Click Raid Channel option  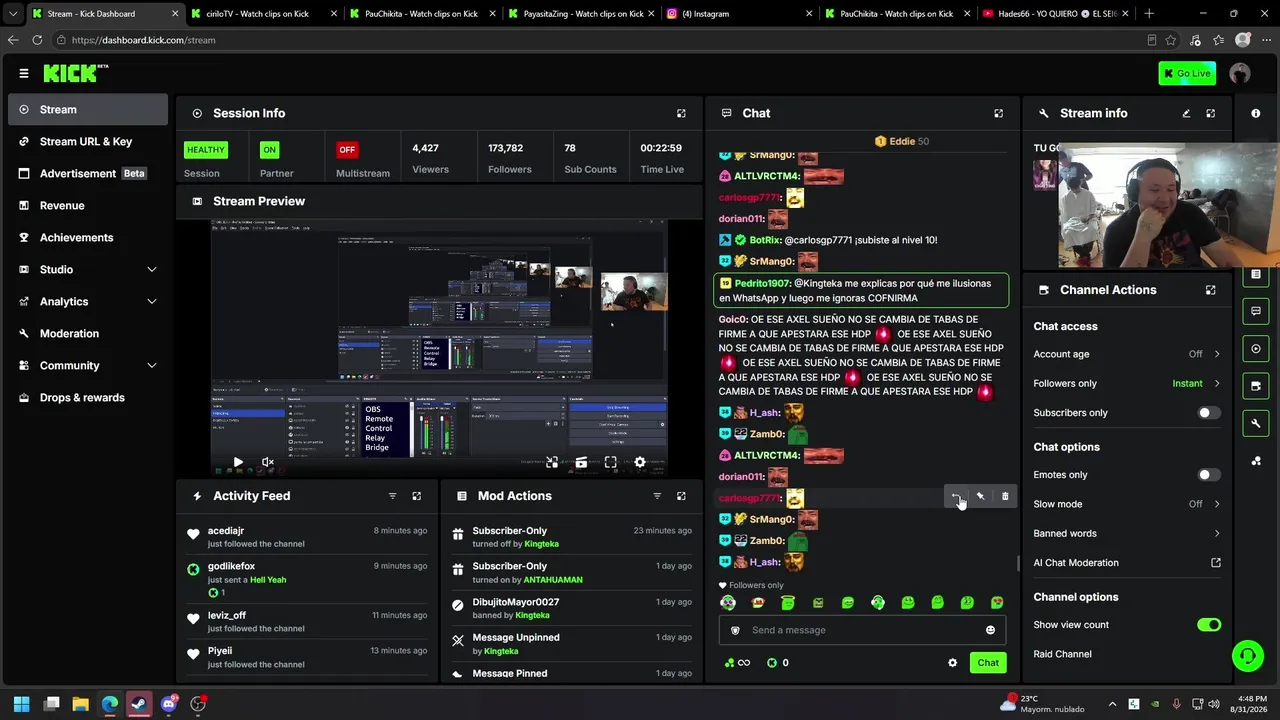1062,654
